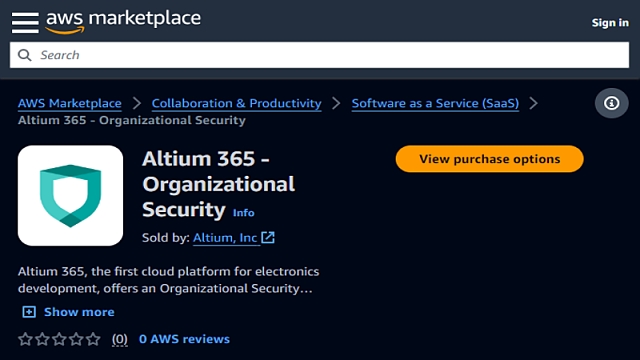Go to AWS Marketplace breadcrumb link
Image resolution: width=640 pixels, height=360 pixels.
coord(70,103)
